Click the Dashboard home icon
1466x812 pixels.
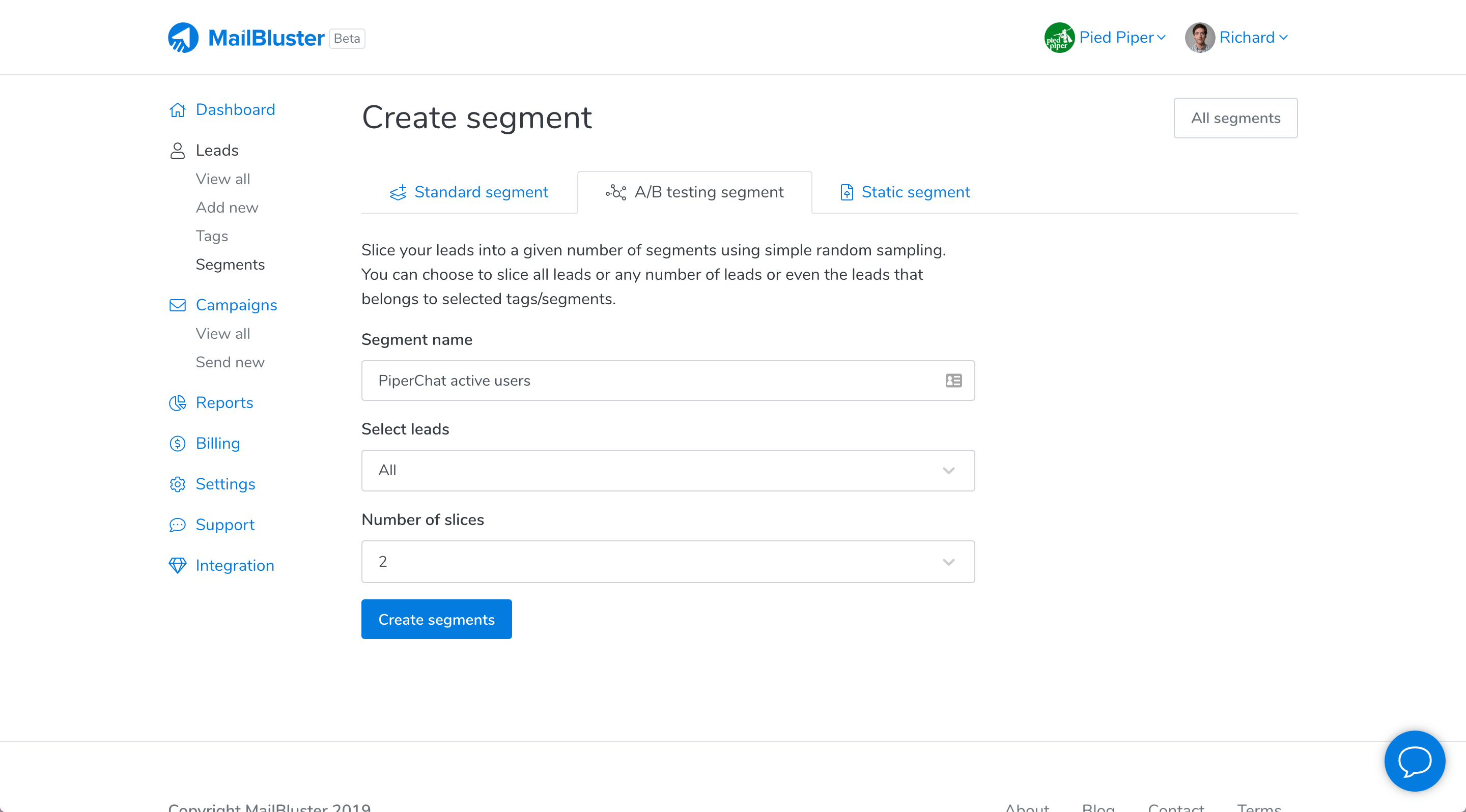click(x=178, y=110)
